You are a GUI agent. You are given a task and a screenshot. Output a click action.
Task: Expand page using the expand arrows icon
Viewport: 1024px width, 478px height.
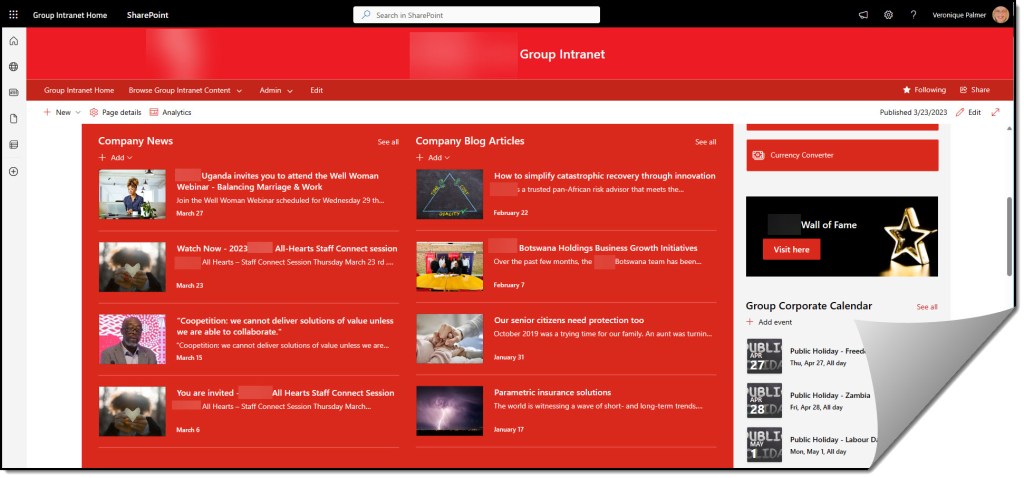pos(995,113)
